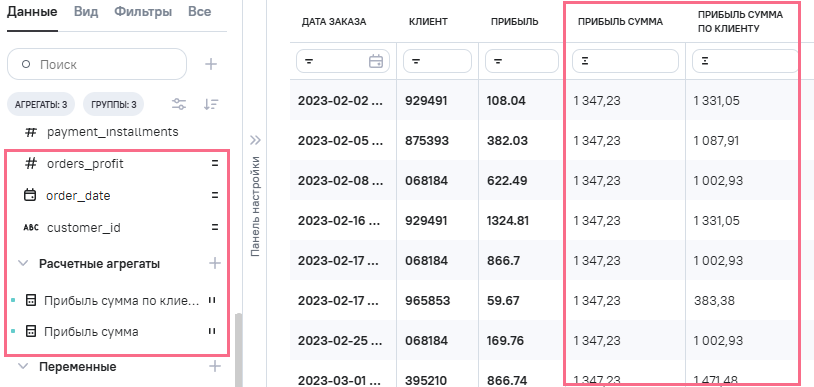Select the Прибыль сумма aggregate
Screen dimensions: 814x387
[x=91, y=331]
